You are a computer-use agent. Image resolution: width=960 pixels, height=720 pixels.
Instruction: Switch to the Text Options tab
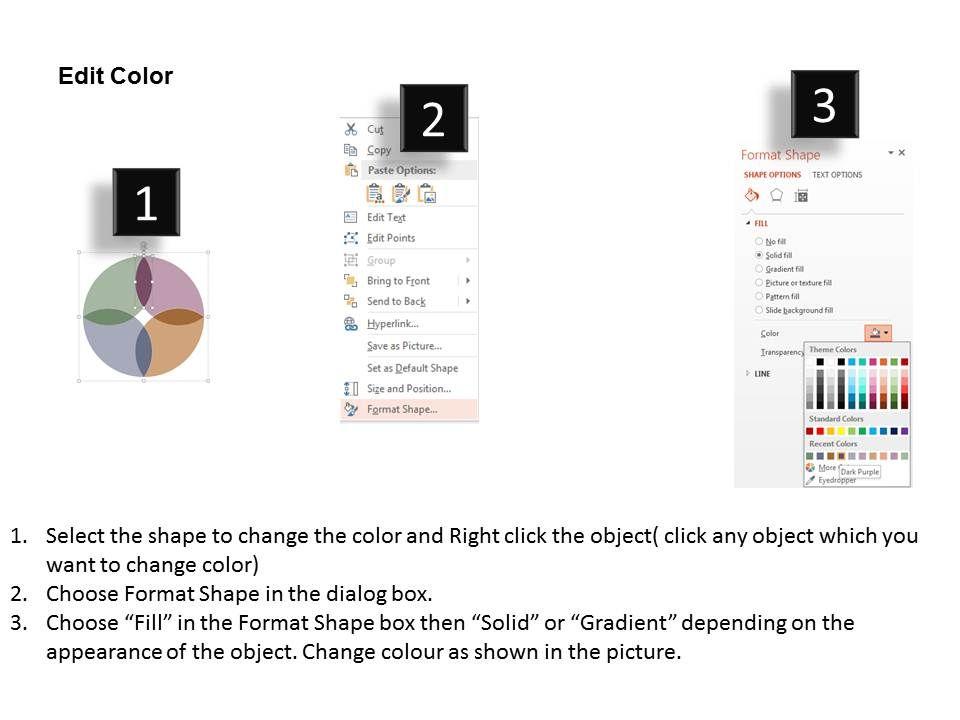point(837,175)
